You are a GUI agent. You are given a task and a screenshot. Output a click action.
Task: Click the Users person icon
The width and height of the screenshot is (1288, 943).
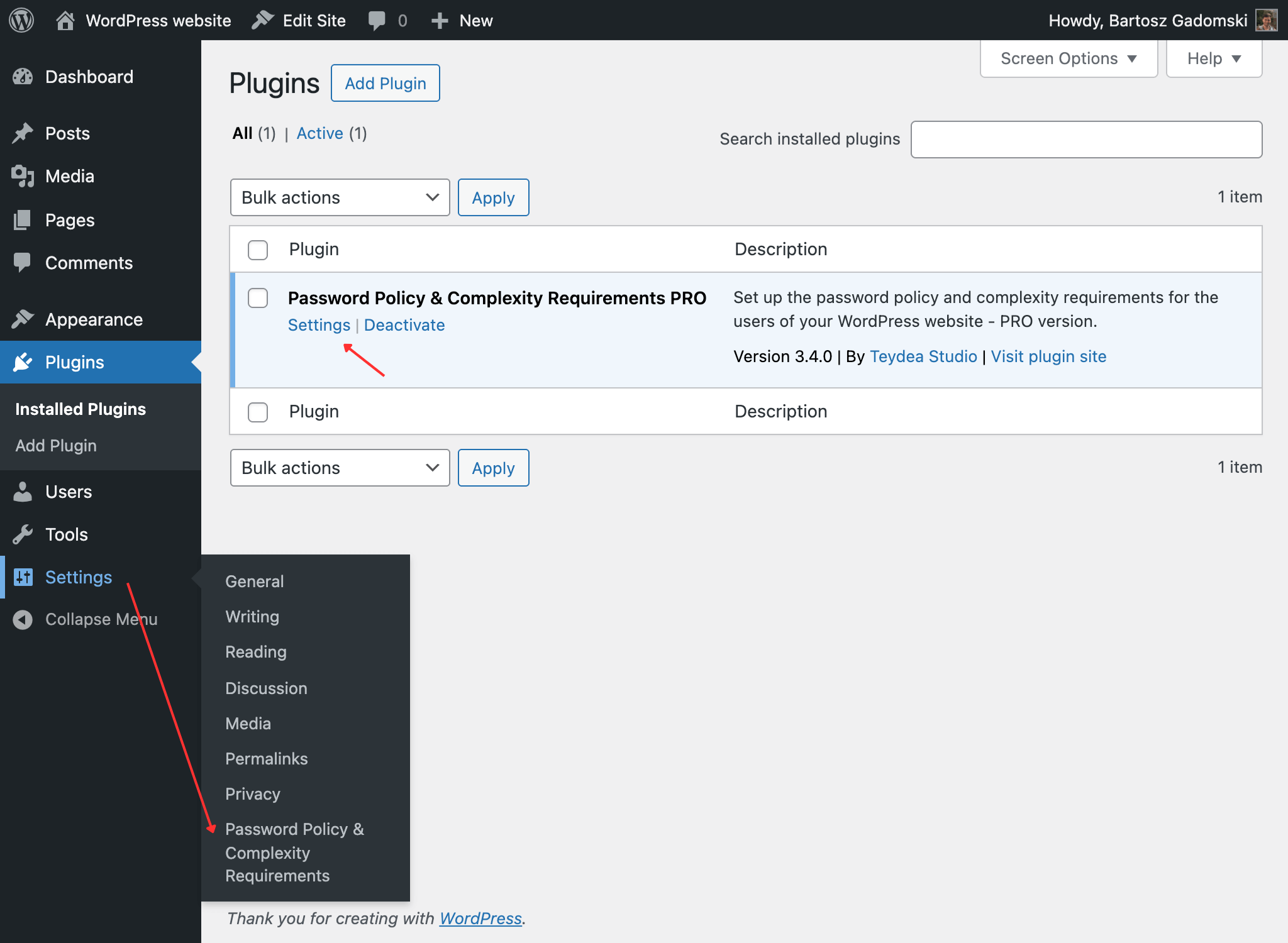(x=23, y=492)
